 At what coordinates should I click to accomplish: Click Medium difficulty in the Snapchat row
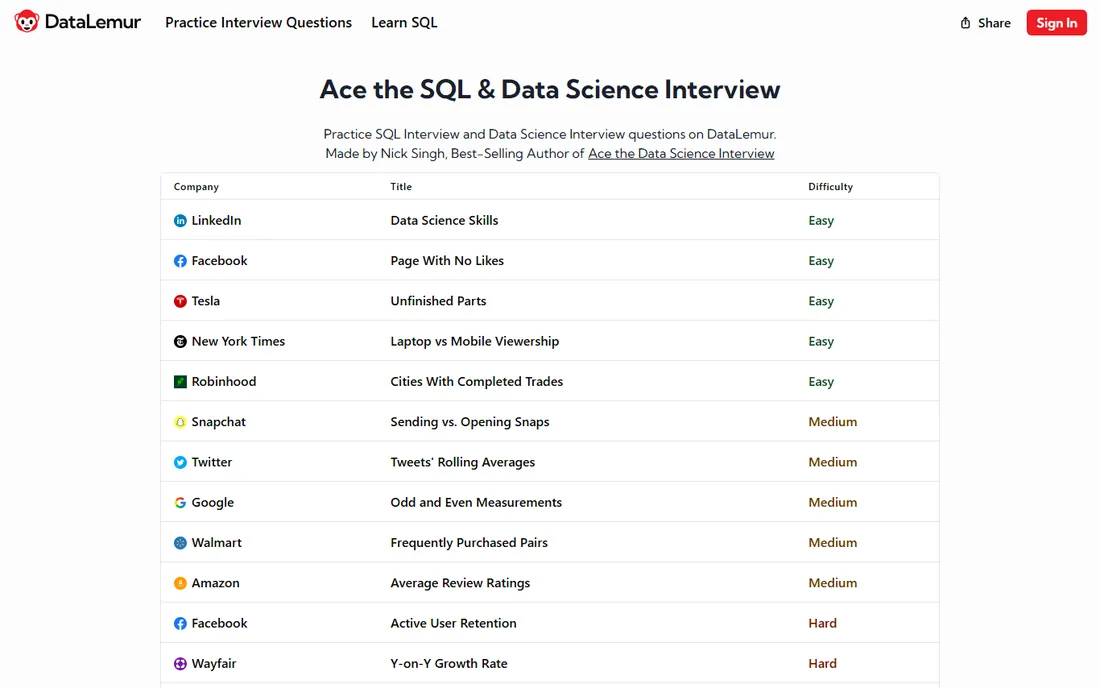(833, 422)
